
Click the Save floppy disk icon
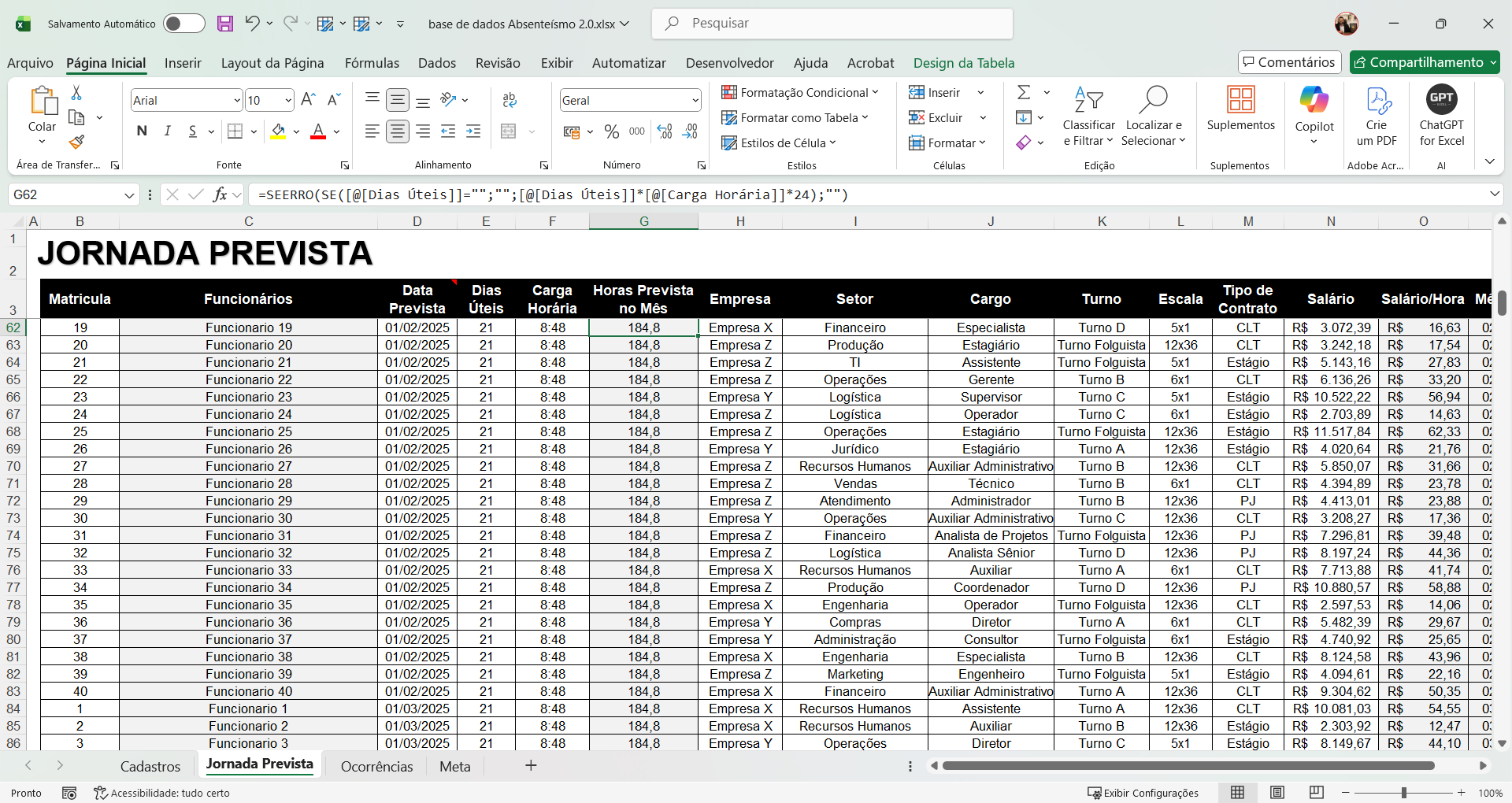tap(225, 24)
